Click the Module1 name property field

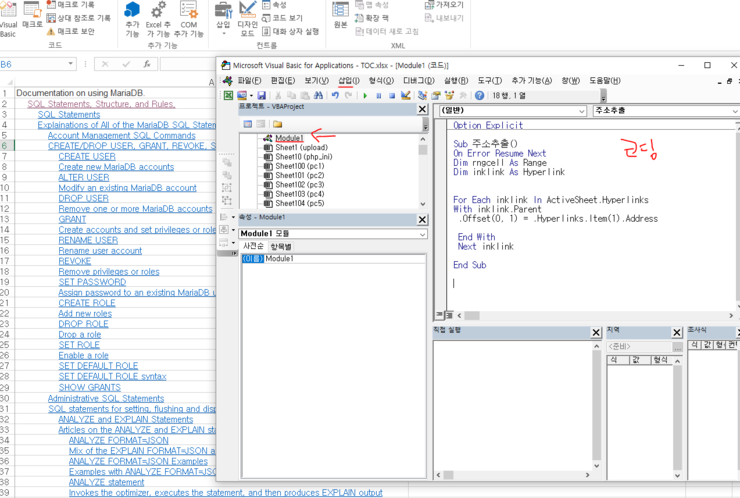click(345, 259)
